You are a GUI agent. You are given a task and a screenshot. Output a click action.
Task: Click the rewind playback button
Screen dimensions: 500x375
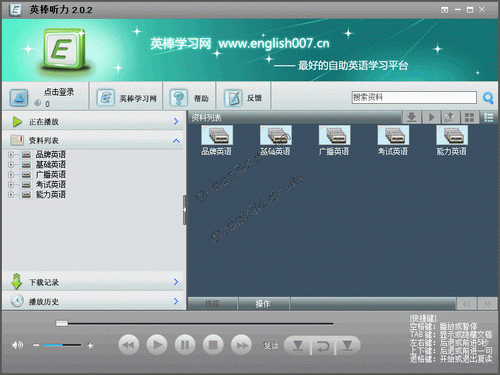pyautogui.click(x=128, y=345)
